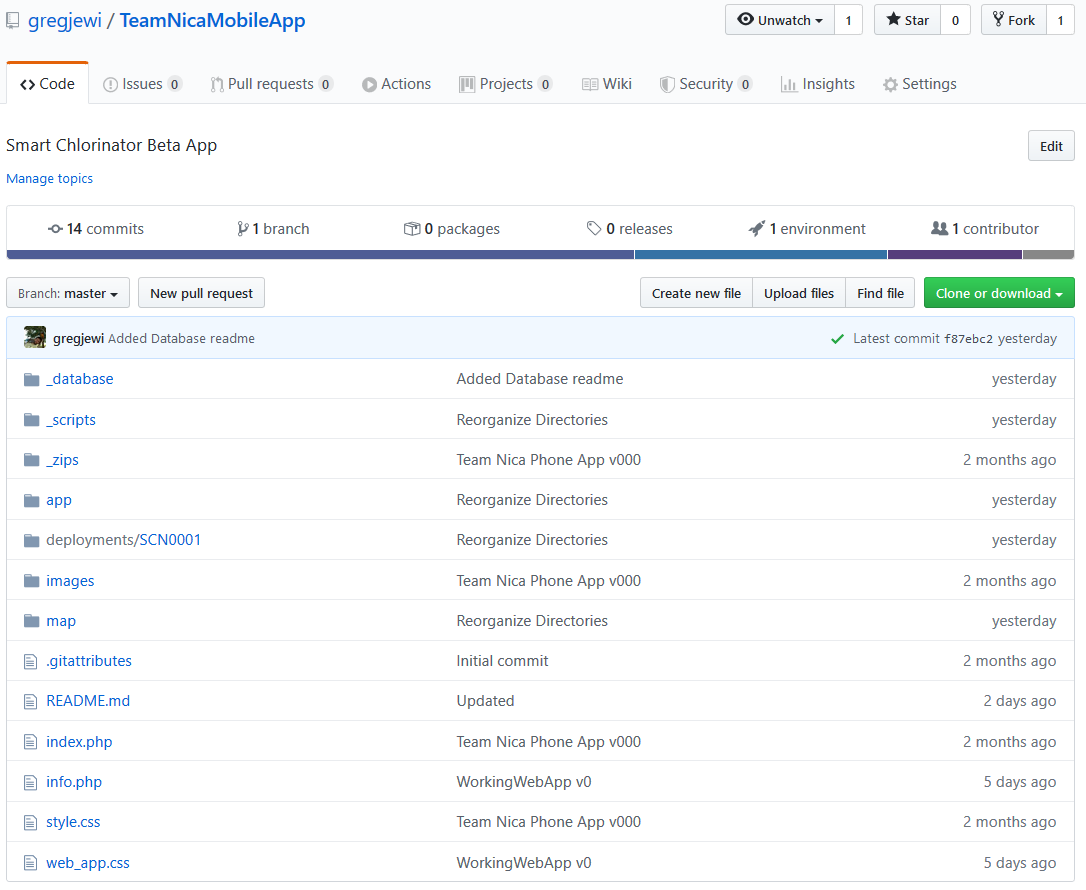The image size is (1086, 890).
Task: Open the Projects tab
Action: [506, 84]
